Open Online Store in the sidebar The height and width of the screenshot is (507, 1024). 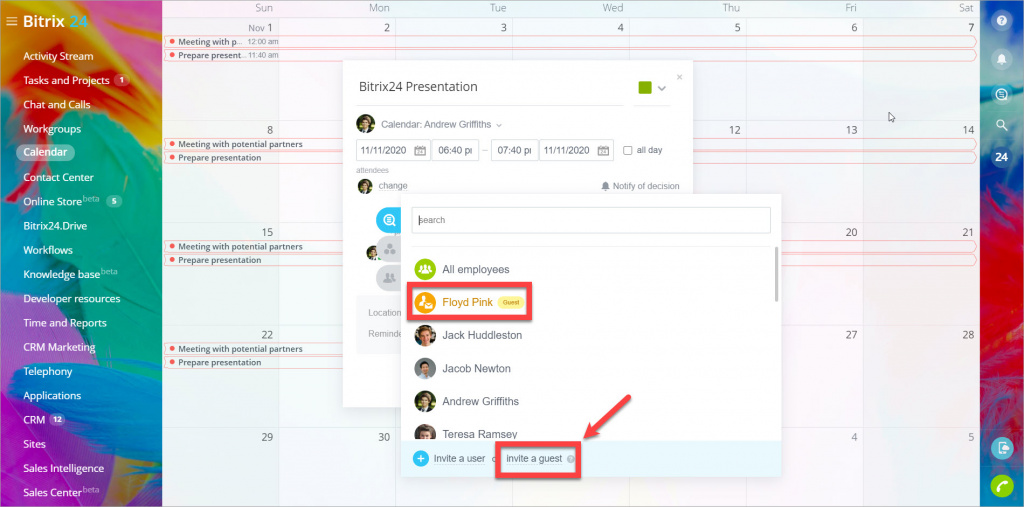53,201
